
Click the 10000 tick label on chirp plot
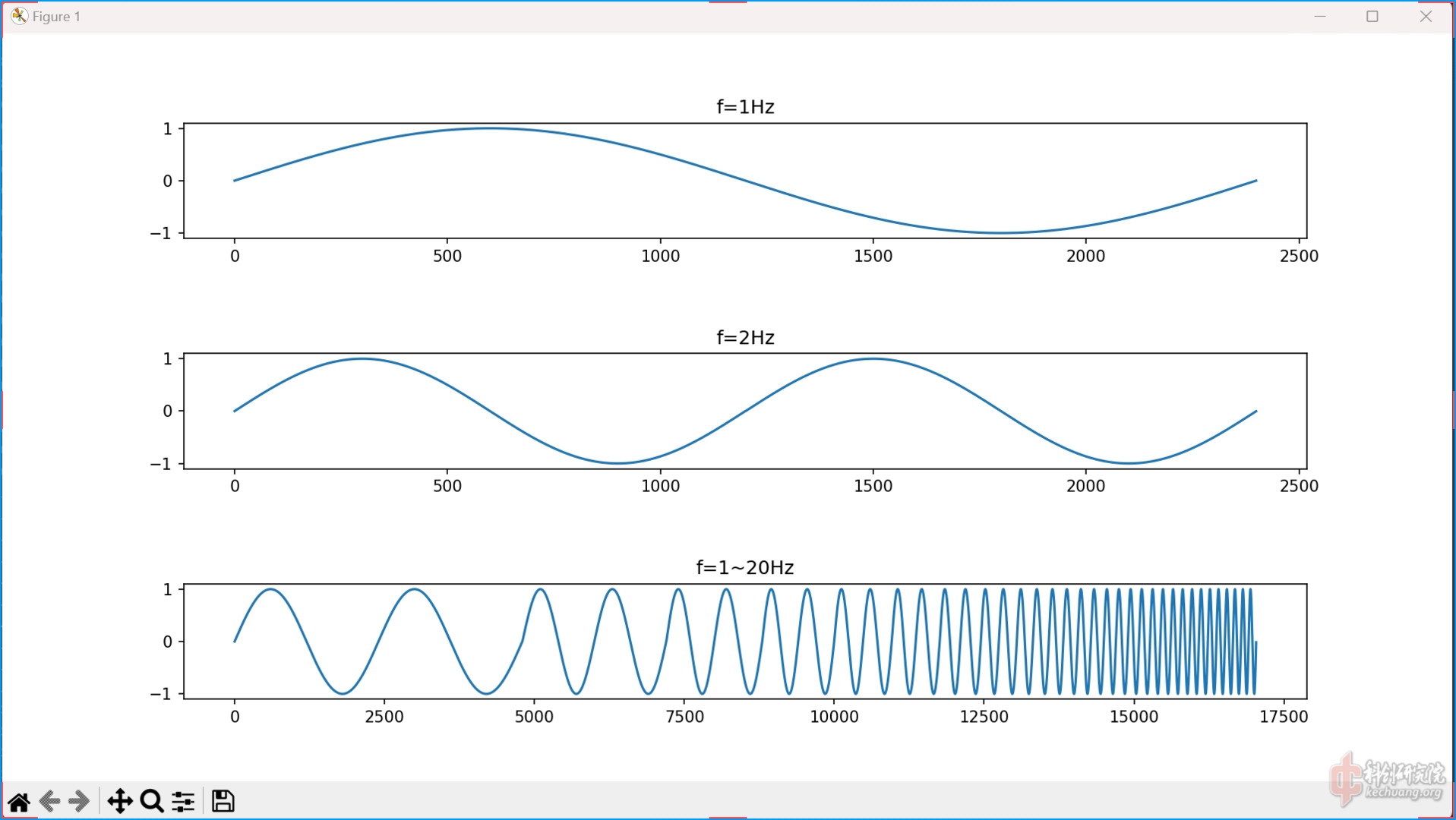coord(833,717)
